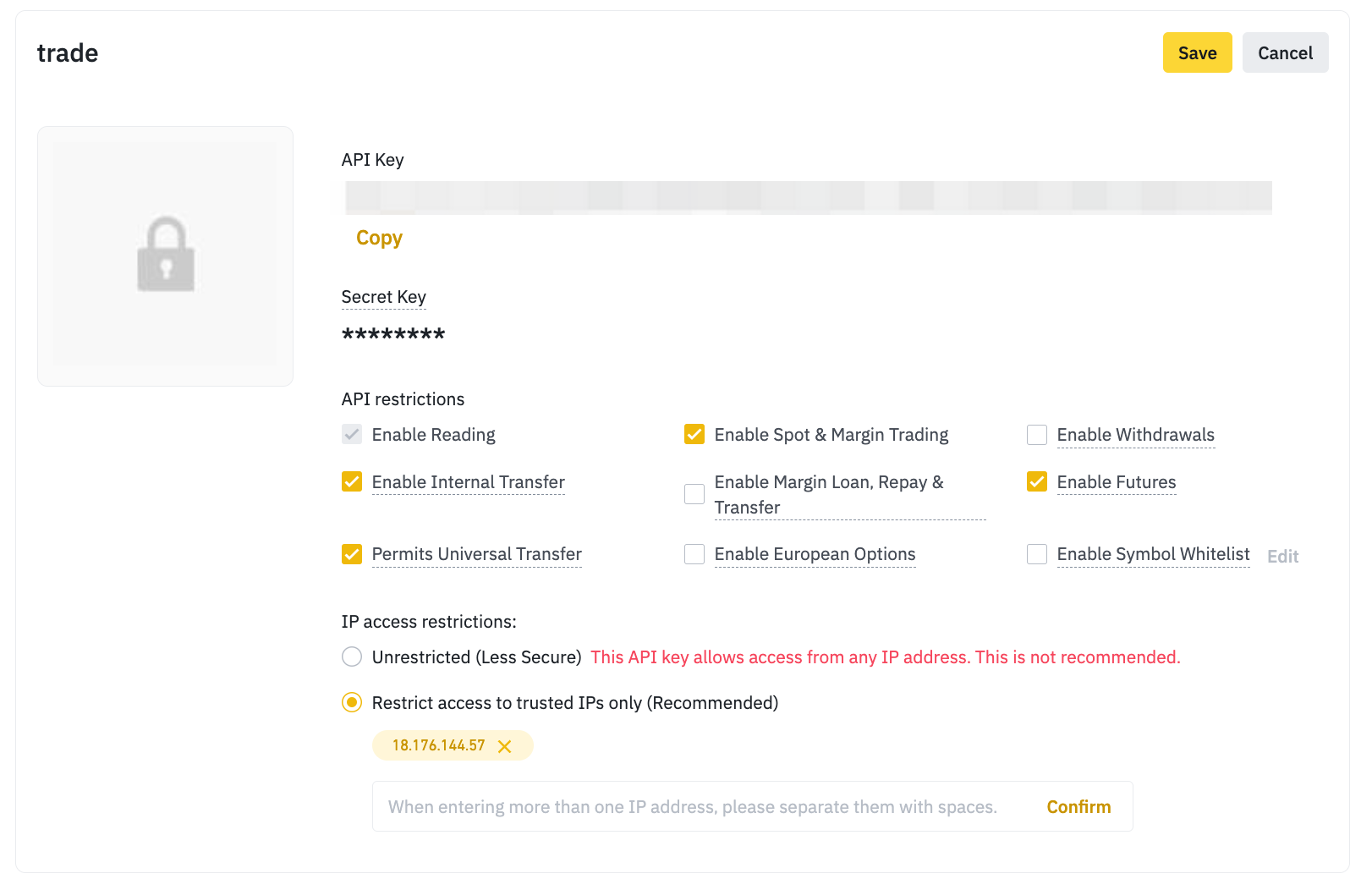Select Unrestricted (Less Secure) radio option

(x=352, y=657)
